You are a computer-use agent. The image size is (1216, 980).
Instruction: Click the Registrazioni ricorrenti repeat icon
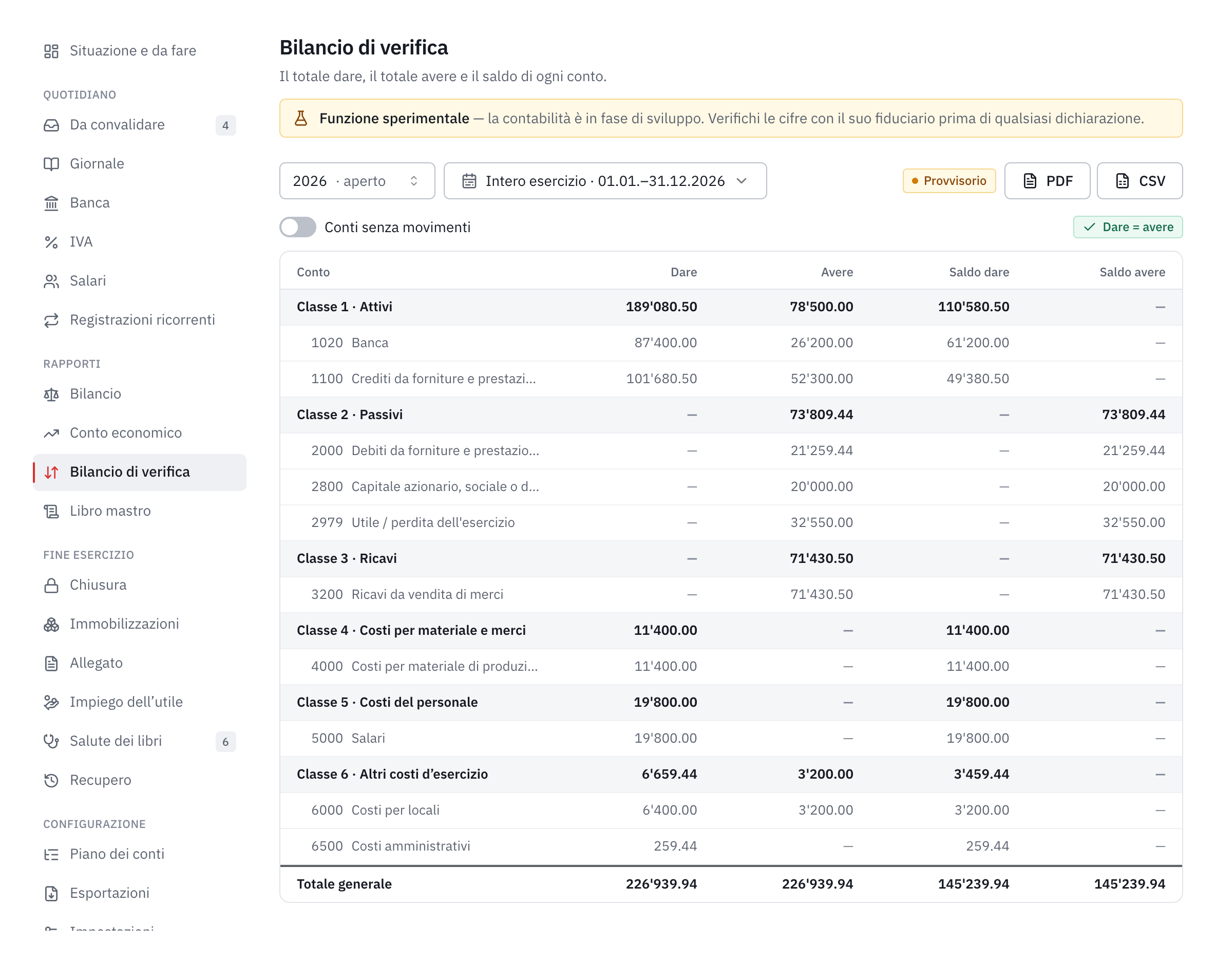coord(51,319)
